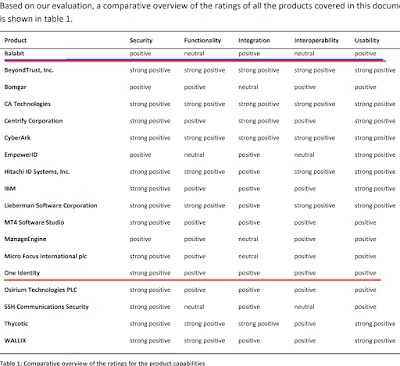Click Lieberman's Interoperability strong positive cell
Image resolution: width=400 pixels, height=366 pixels.
(x=314, y=205)
